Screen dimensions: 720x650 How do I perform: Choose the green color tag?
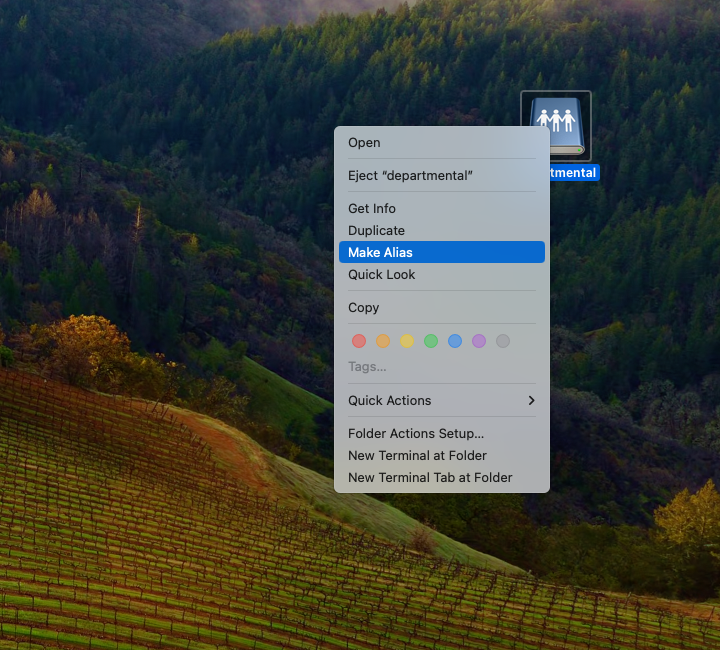tap(431, 341)
